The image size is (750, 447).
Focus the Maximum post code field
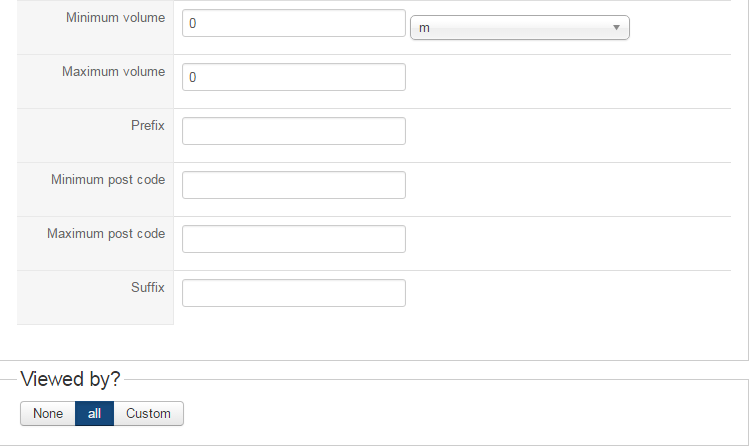click(293, 239)
